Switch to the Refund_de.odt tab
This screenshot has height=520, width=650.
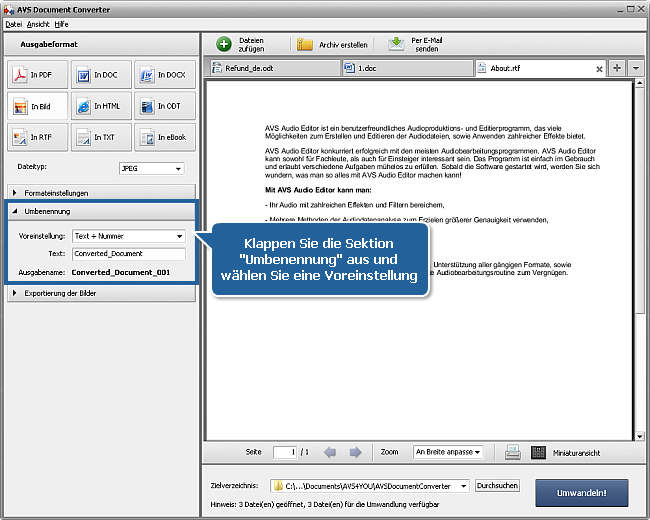(x=273, y=68)
